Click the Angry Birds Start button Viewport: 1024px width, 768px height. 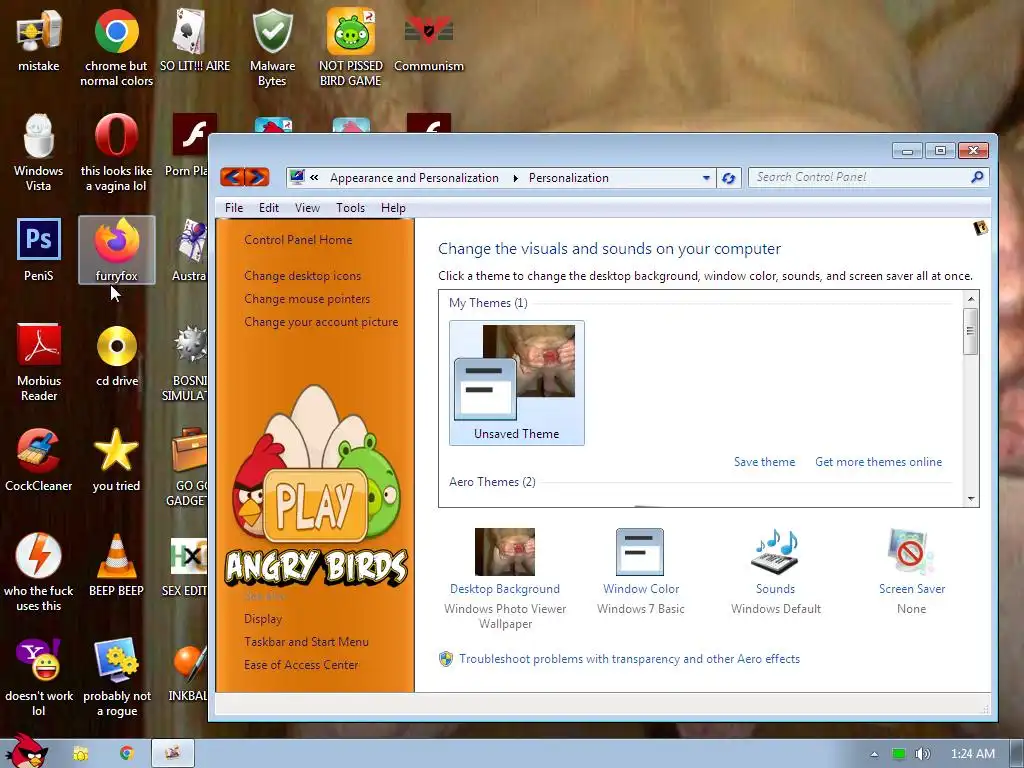click(26, 750)
